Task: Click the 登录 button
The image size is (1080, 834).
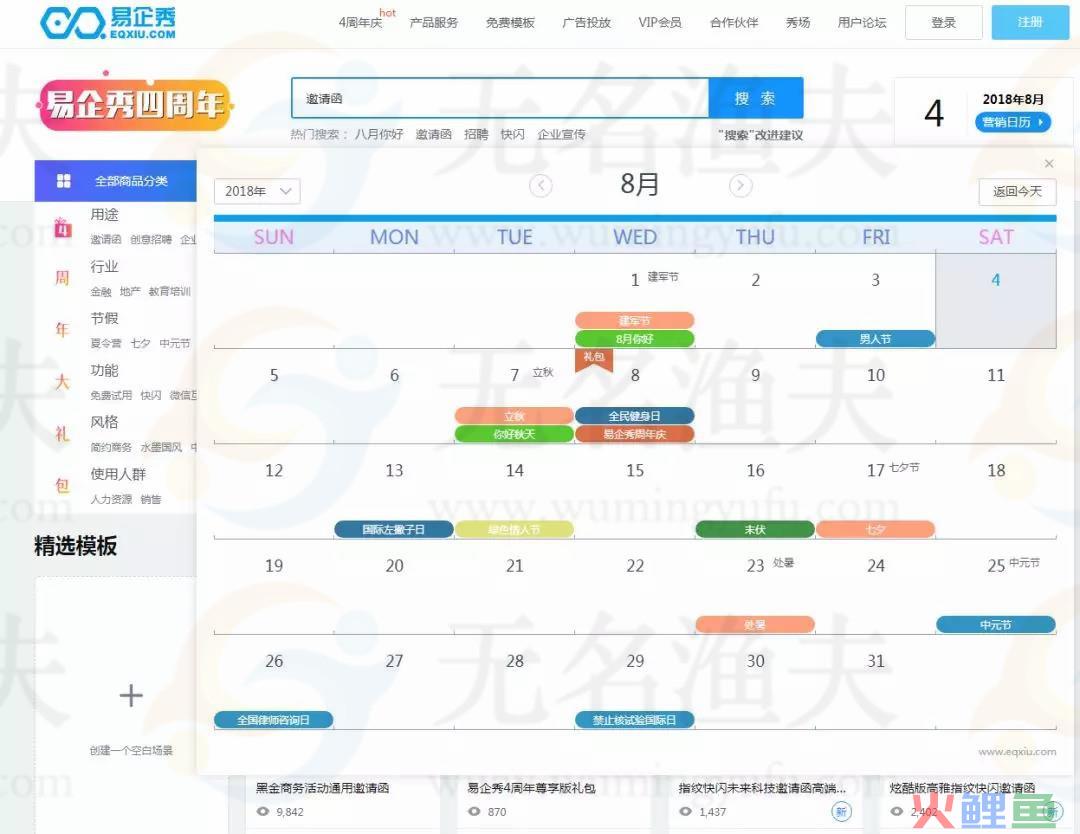Action: (944, 22)
